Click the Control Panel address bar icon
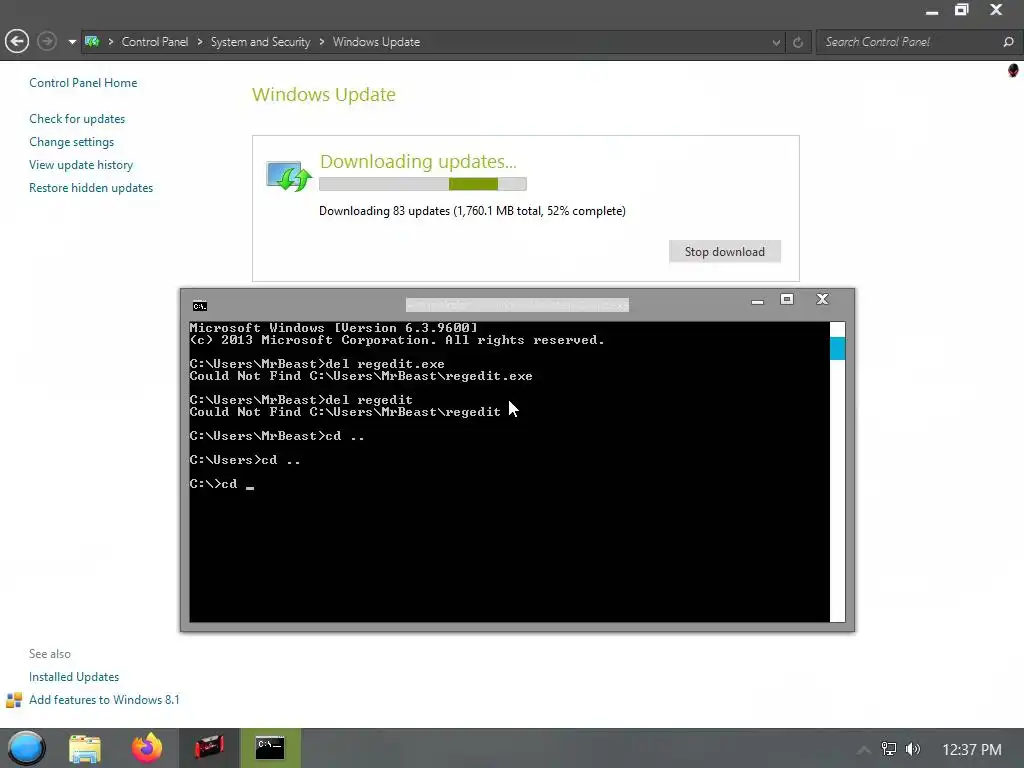The image size is (1024, 768). [x=92, y=42]
